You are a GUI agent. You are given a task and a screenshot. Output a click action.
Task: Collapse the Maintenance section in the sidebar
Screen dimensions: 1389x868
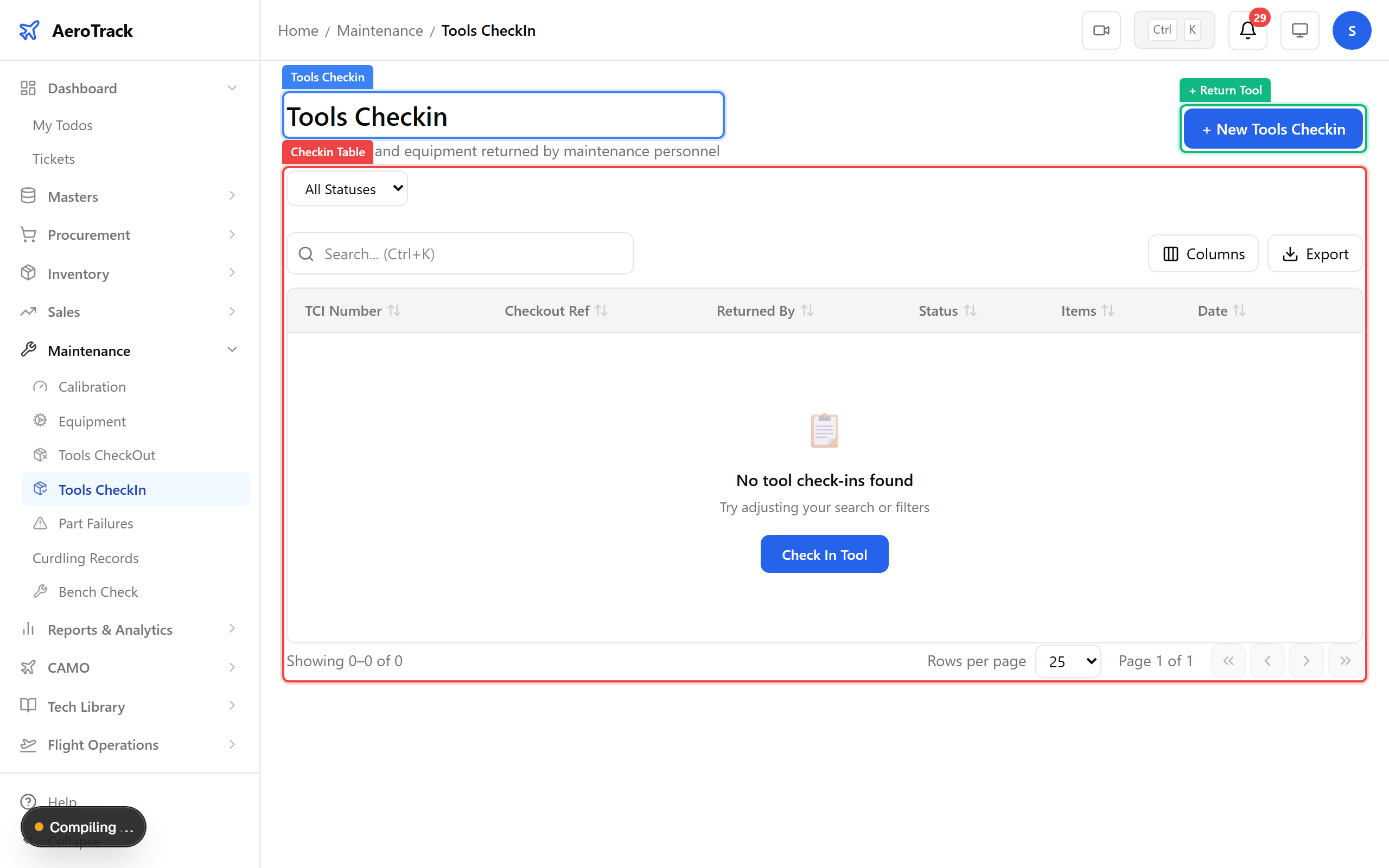[x=232, y=349]
